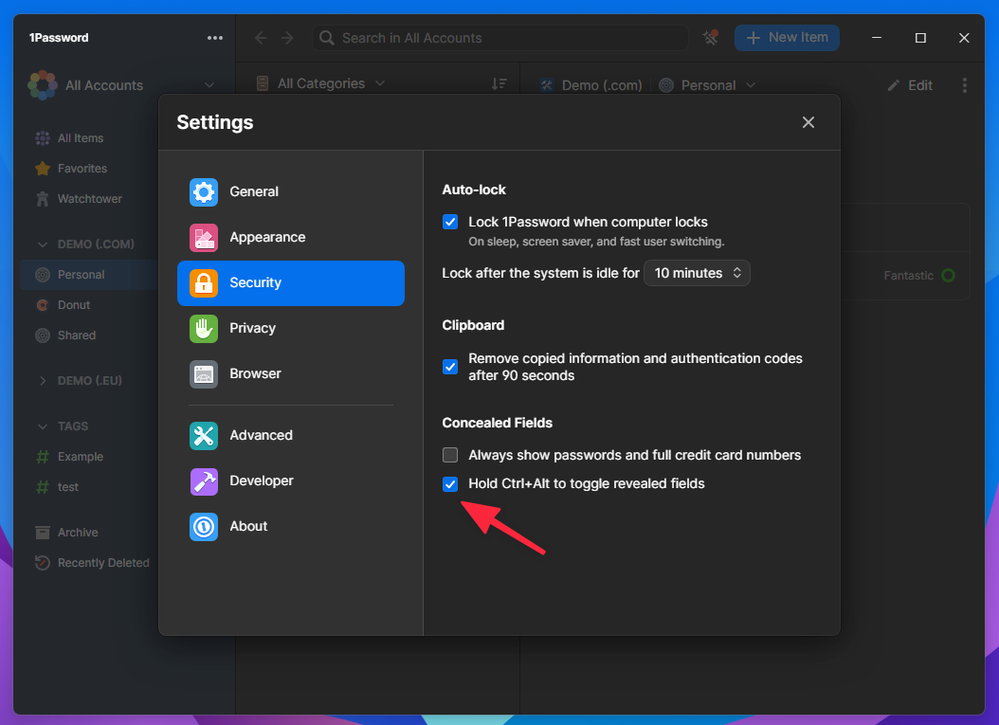The image size is (999, 725).
Task: Uncheck Remove copied information after 90 seconds
Action: coord(450,366)
